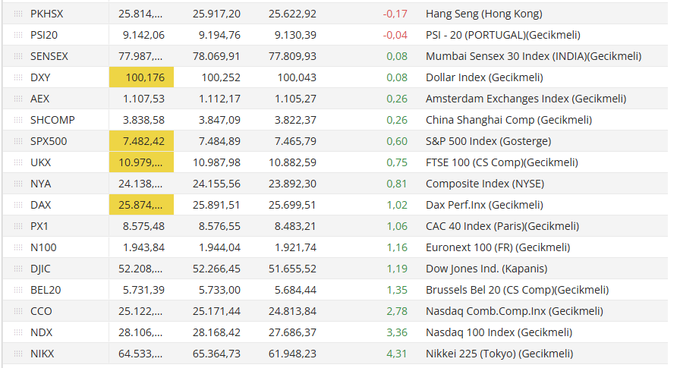Click NIKX high value 65.364,73
Viewport: 680px width, 368px height.
216,354
